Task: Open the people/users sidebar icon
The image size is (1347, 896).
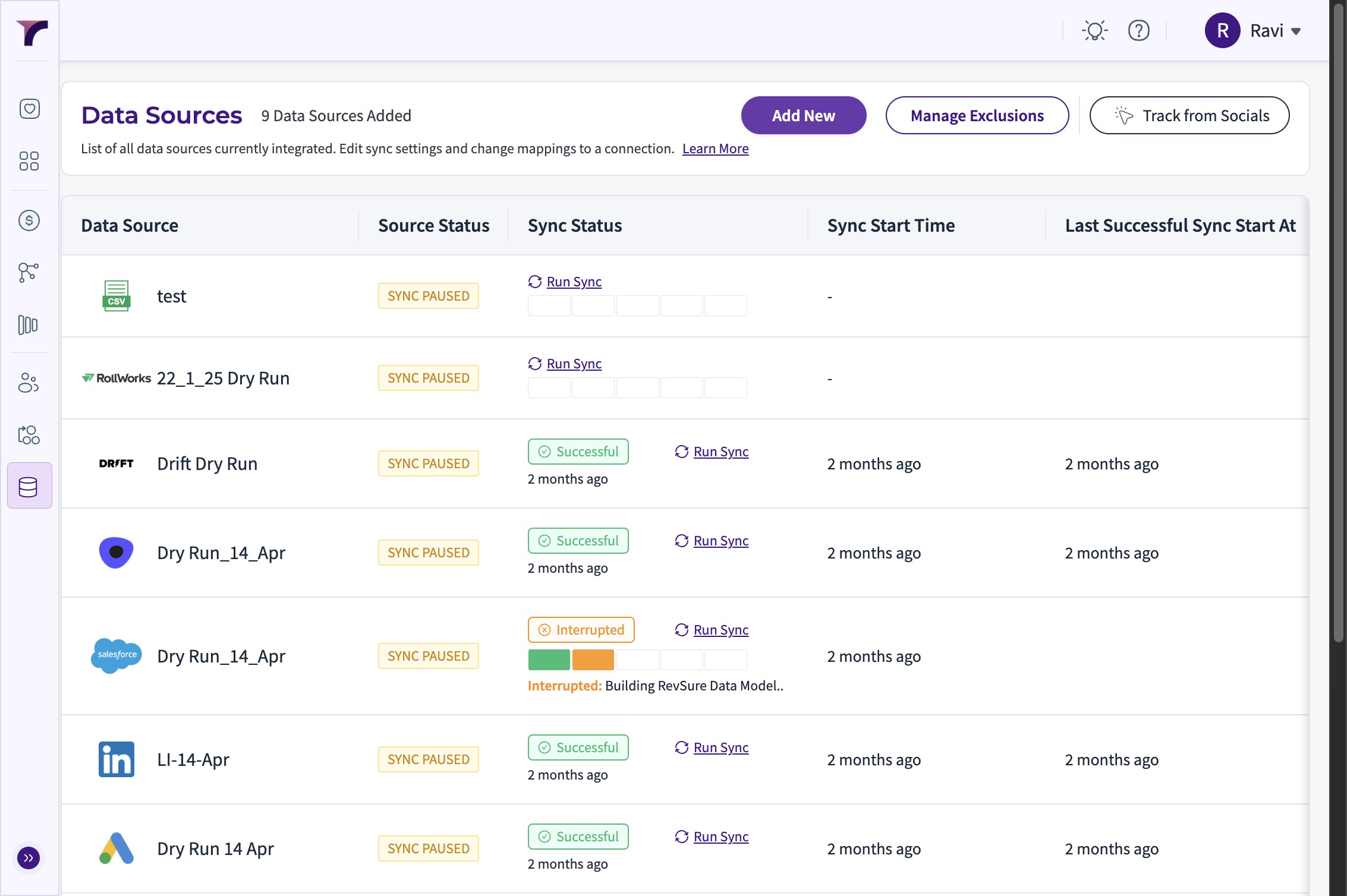Action: pyautogui.click(x=29, y=383)
